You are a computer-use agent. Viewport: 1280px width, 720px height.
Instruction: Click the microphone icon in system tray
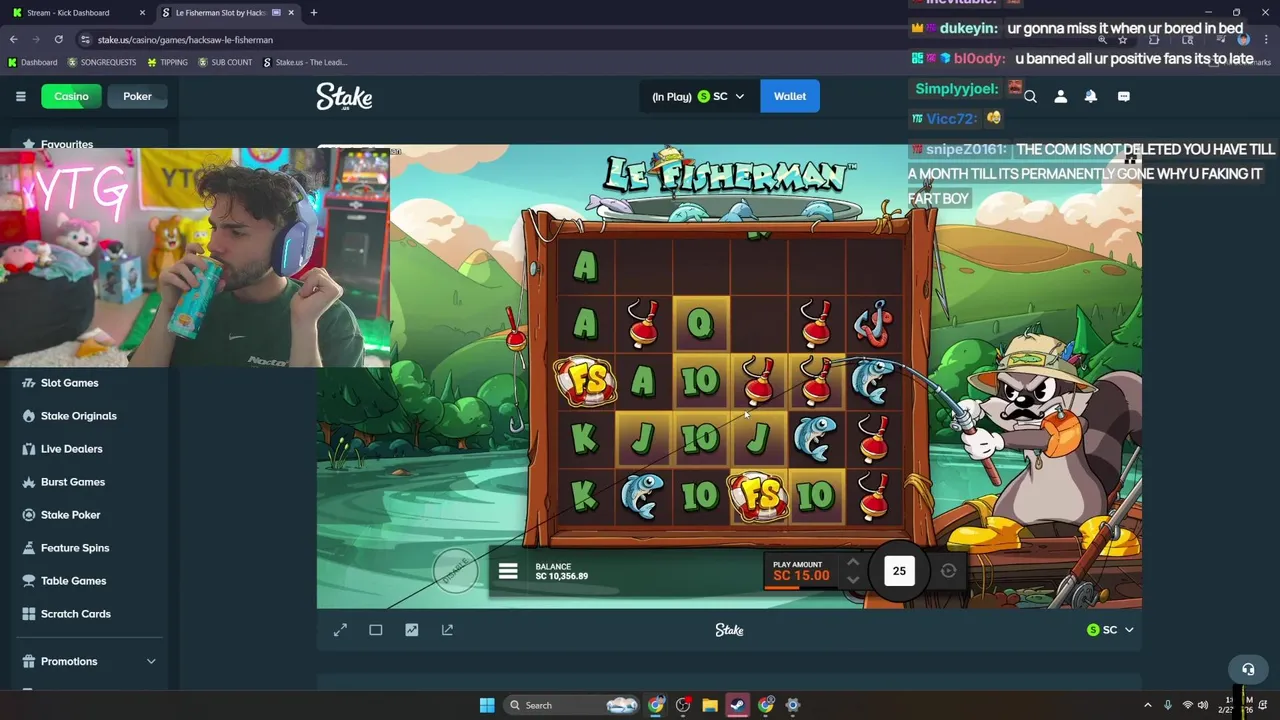point(1167,705)
